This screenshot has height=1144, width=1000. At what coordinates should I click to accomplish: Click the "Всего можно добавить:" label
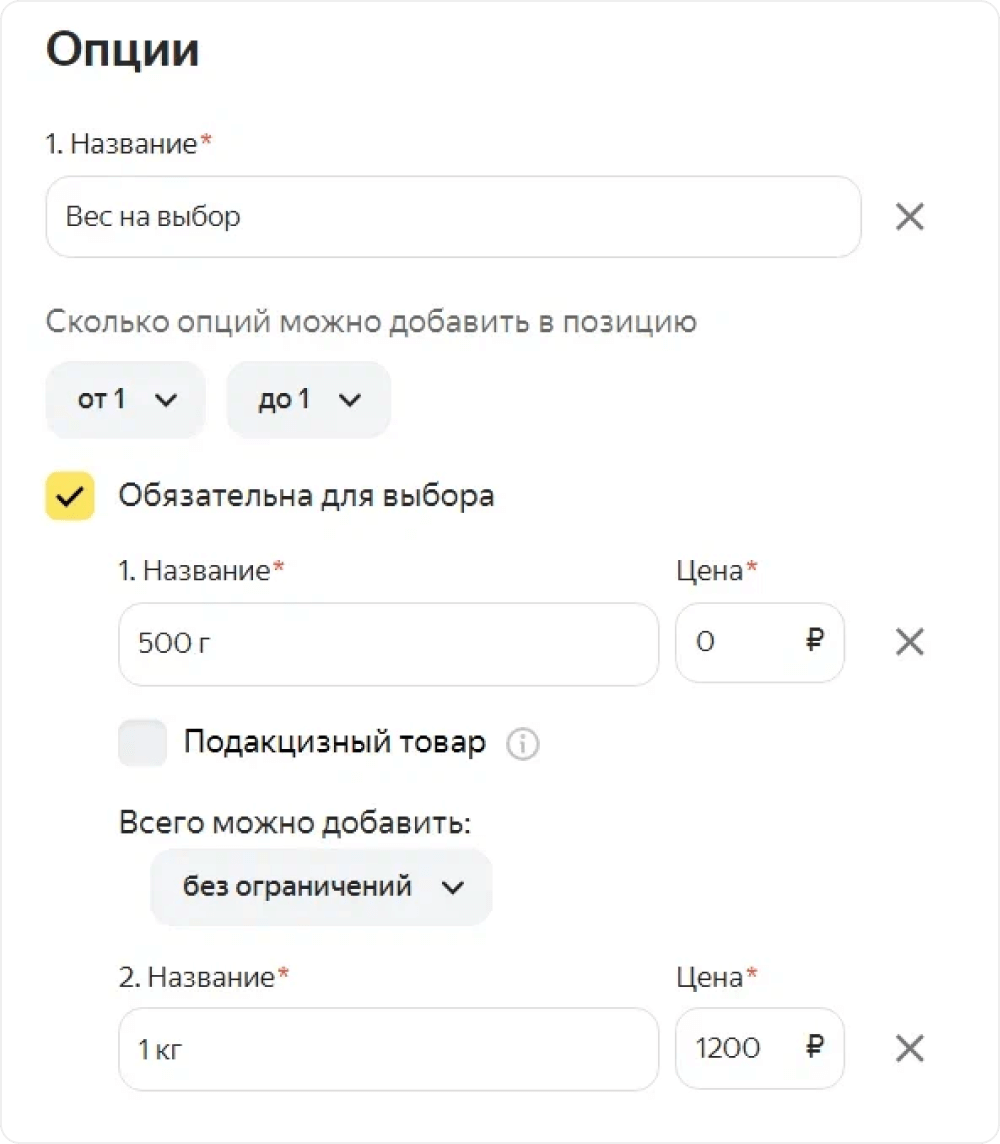click(x=294, y=823)
